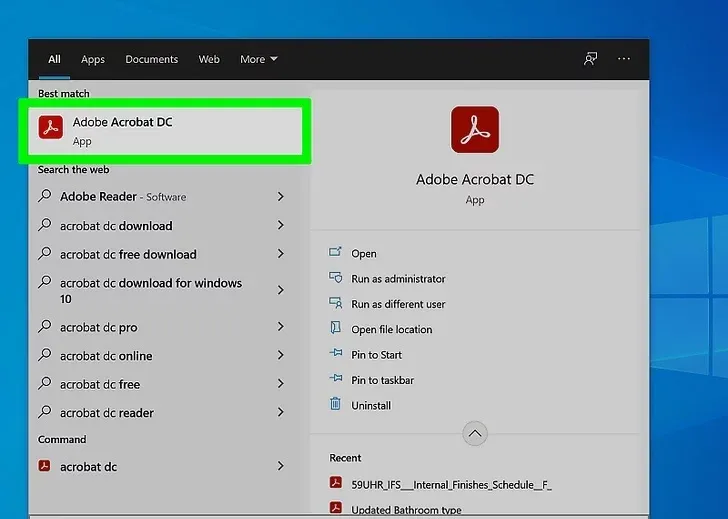Choose Open from the actions list
The image size is (728, 519).
pyautogui.click(x=364, y=253)
